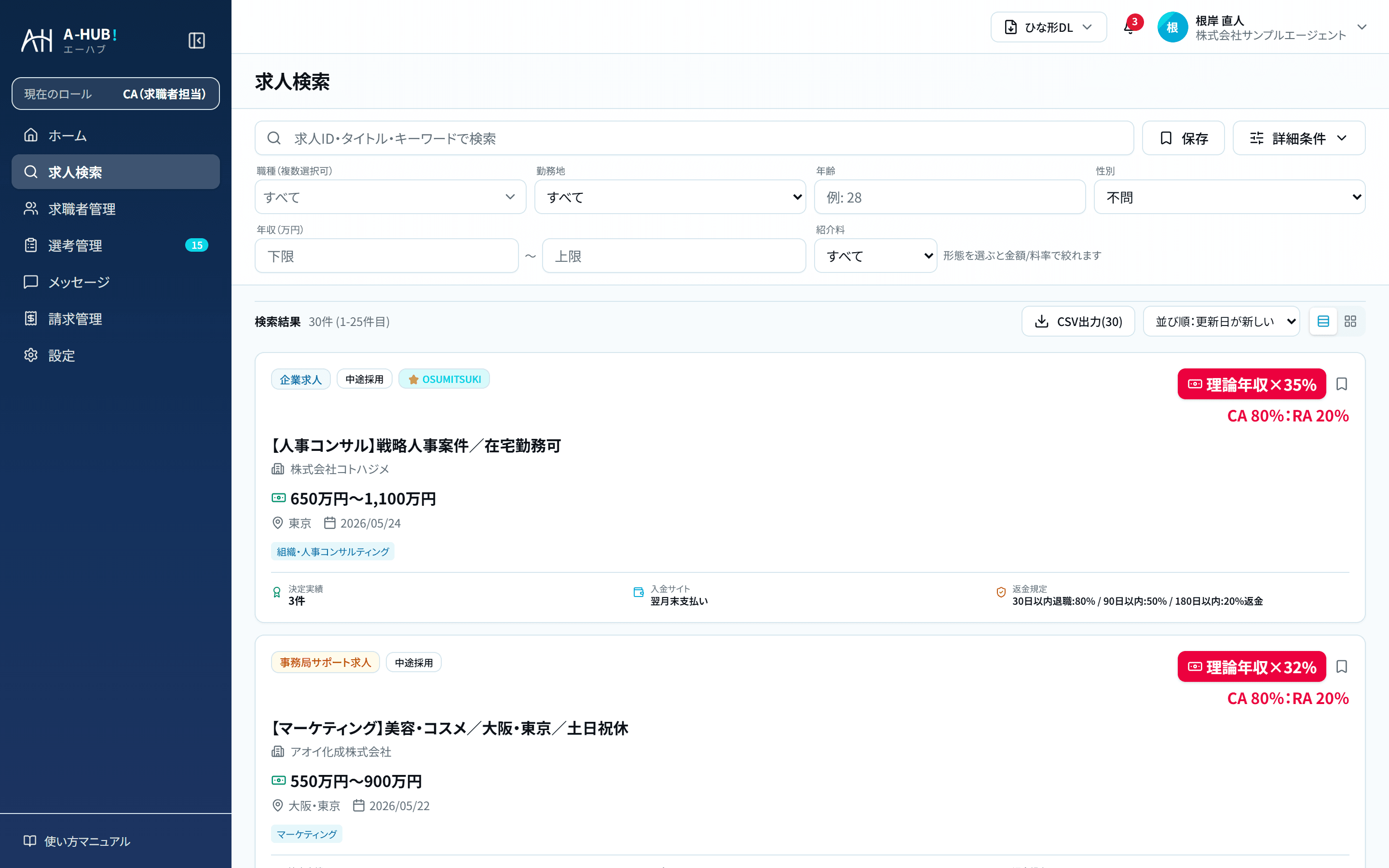Click the 組織・人事コンサルティング tag
Screen dimensions: 1389x868
(x=333, y=552)
